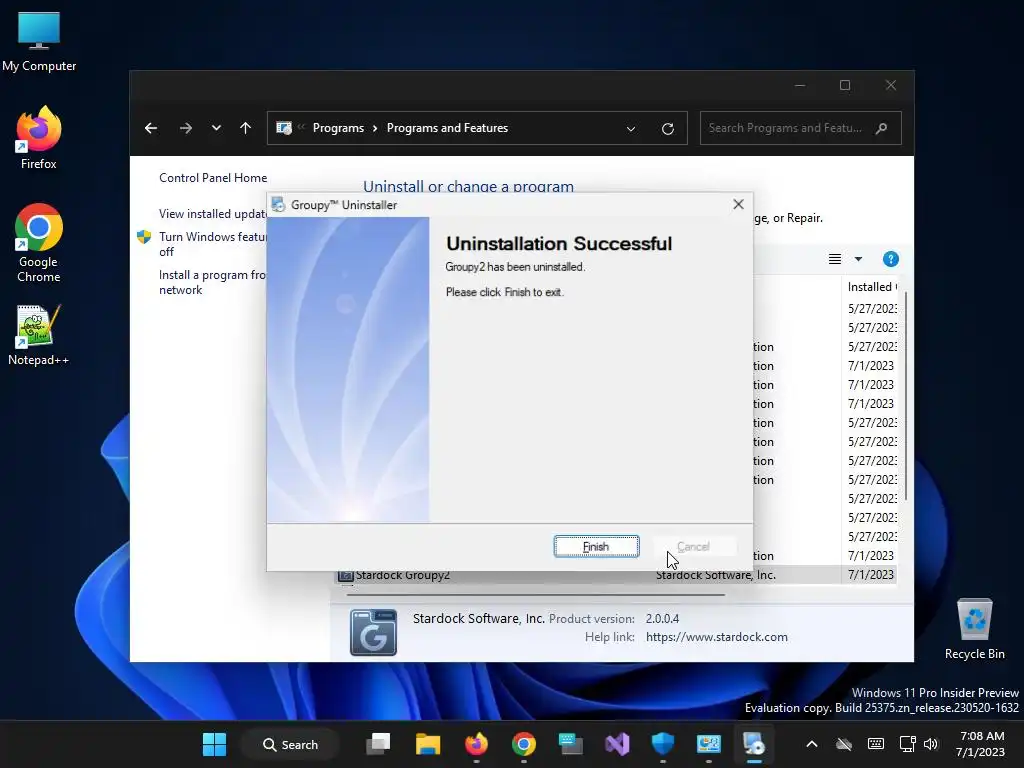1024x768 pixels.
Task: Launch Firefox from desktop shortcut
Action: (39, 138)
